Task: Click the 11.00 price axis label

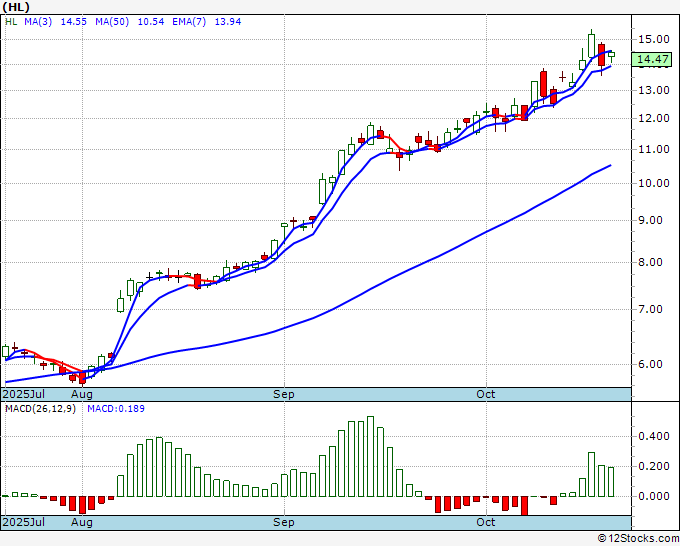Action: [654, 150]
